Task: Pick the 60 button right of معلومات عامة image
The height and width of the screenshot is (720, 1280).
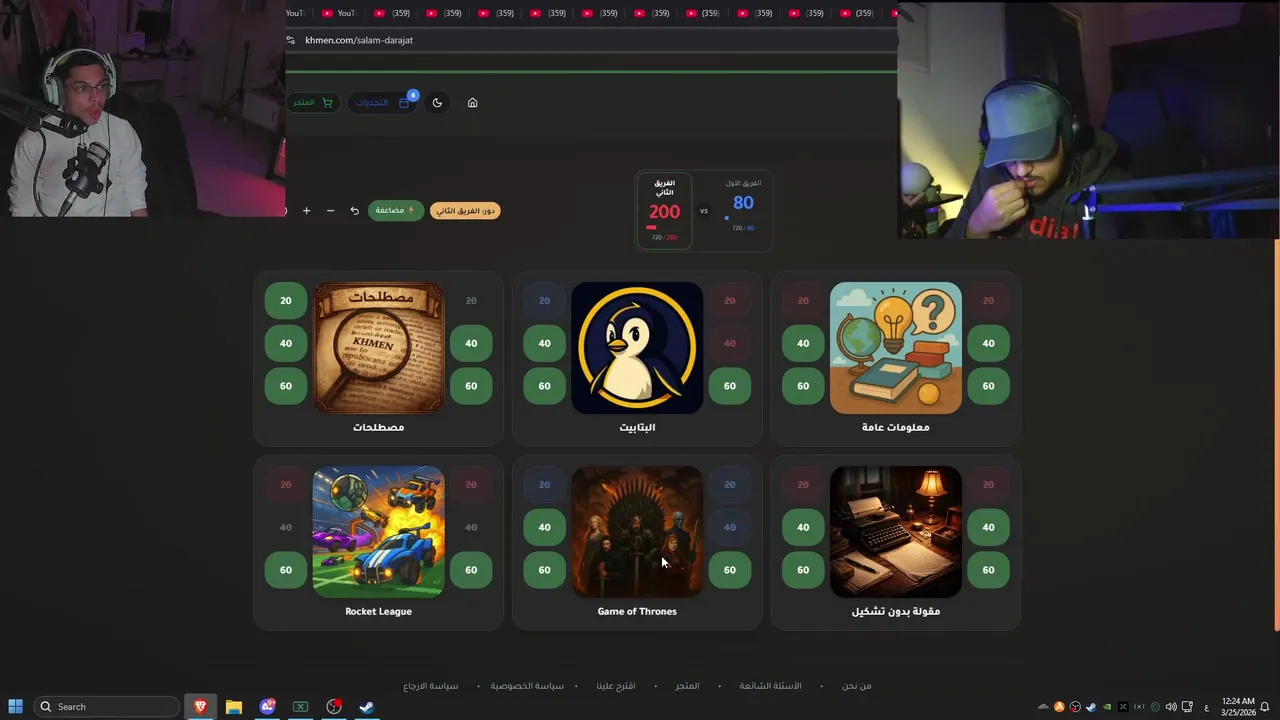Action: (x=988, y=386)
